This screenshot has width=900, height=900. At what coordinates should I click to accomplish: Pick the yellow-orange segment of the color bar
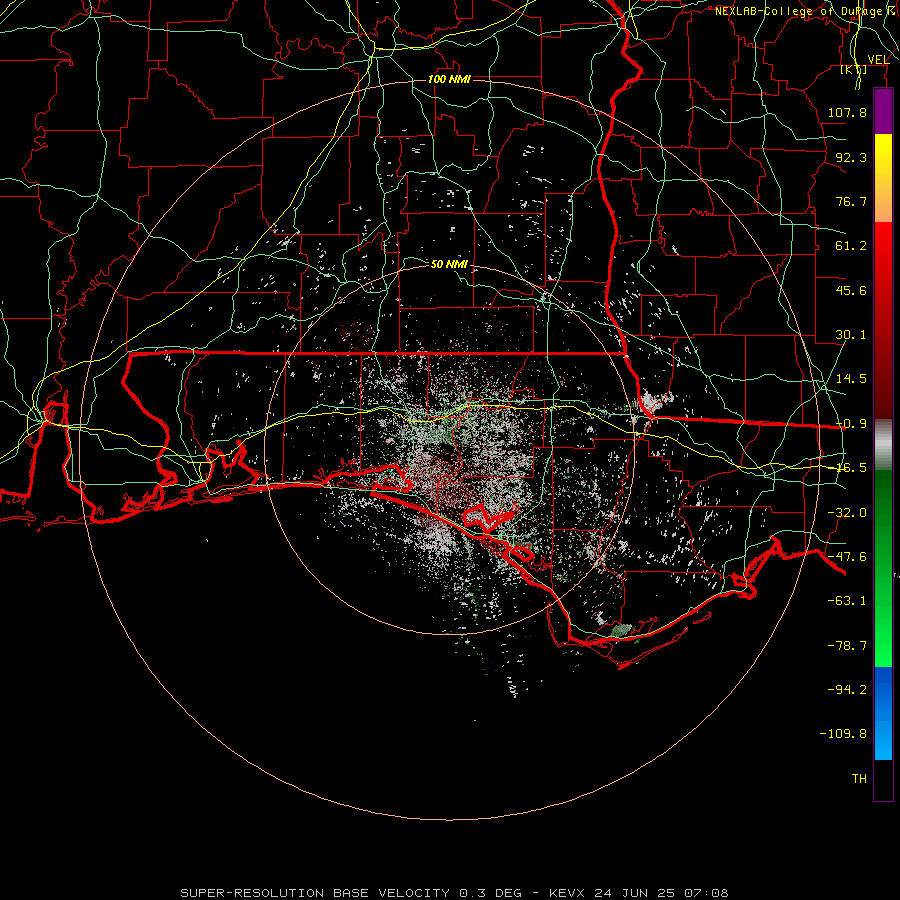pos(883,178)
